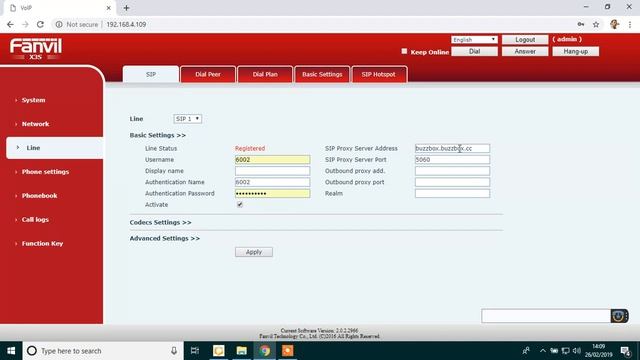Open the System sidebar menu
This screenshot has width=640, height=360.
[33, 100]
